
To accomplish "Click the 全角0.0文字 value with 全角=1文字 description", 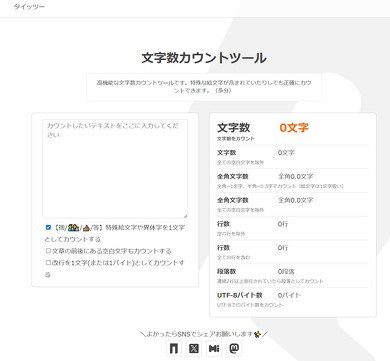I will click(295, 176).
